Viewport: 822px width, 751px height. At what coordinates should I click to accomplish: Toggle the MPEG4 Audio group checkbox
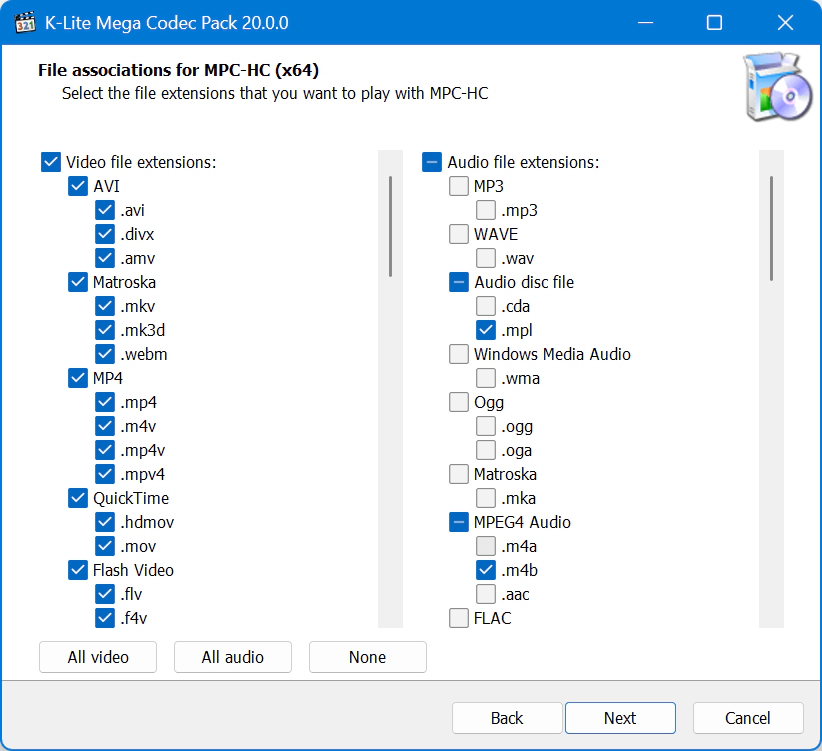point(459,522)
